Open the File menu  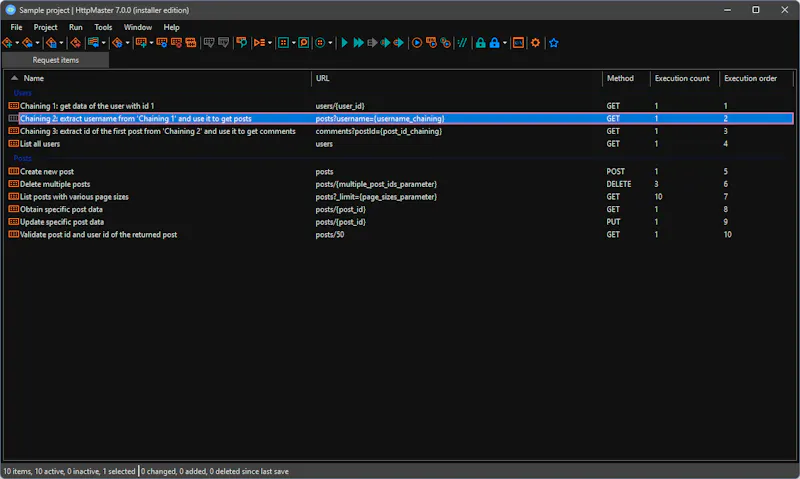[16, 27]
